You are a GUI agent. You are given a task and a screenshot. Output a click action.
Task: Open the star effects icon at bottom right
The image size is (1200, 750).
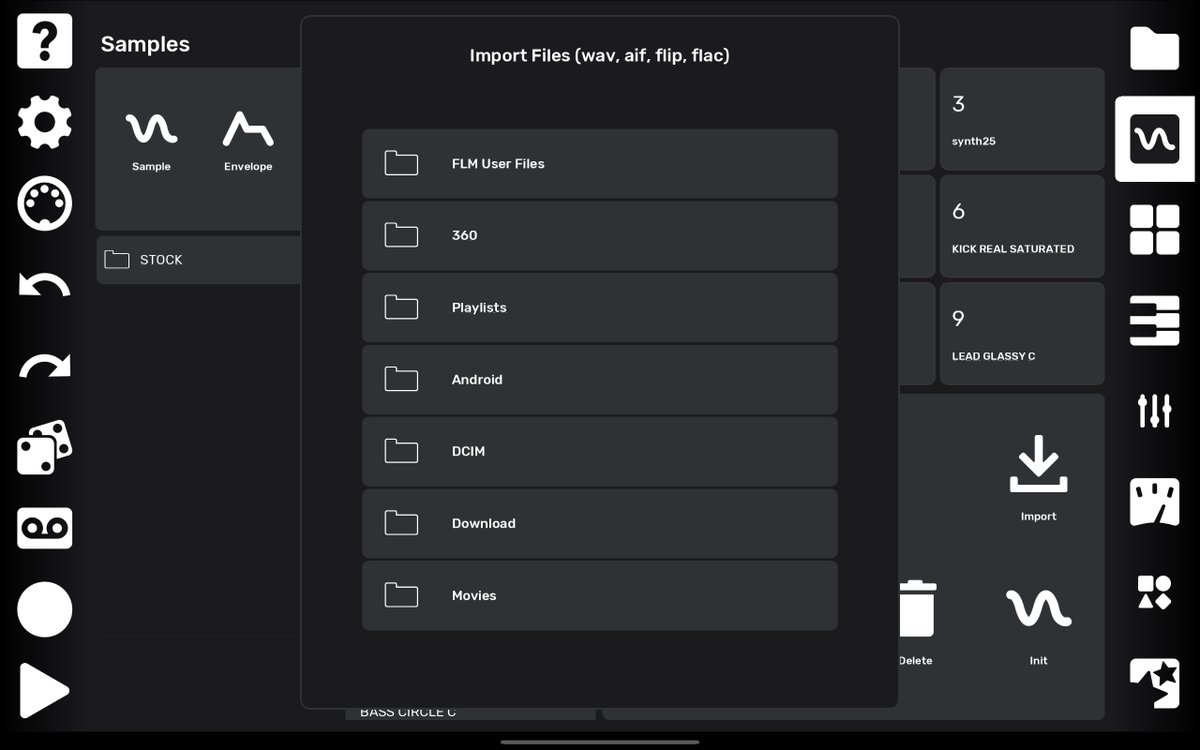tap(1155, 683)
